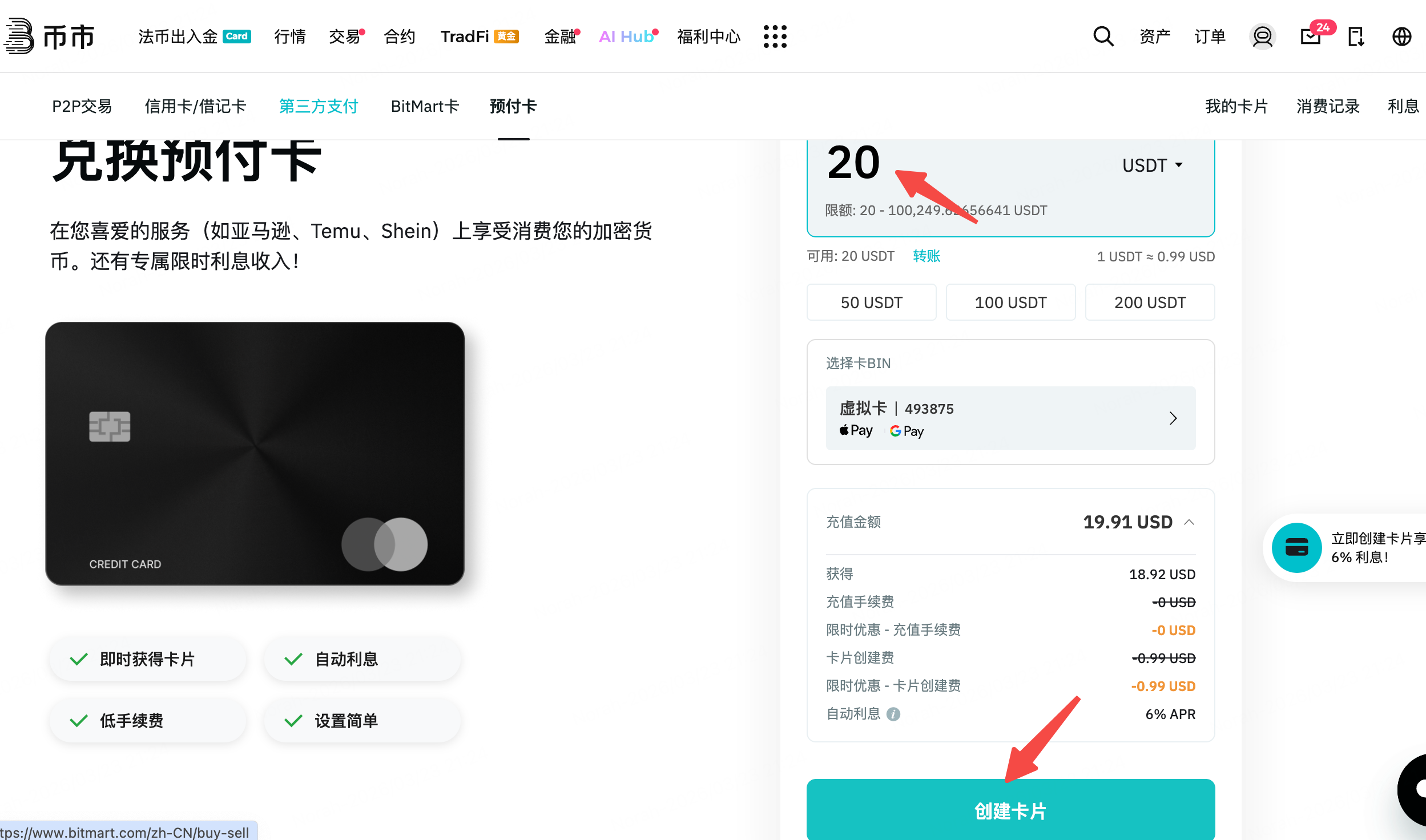
Task: Select the 50 USDT quick amount
Action: [871, 302]
